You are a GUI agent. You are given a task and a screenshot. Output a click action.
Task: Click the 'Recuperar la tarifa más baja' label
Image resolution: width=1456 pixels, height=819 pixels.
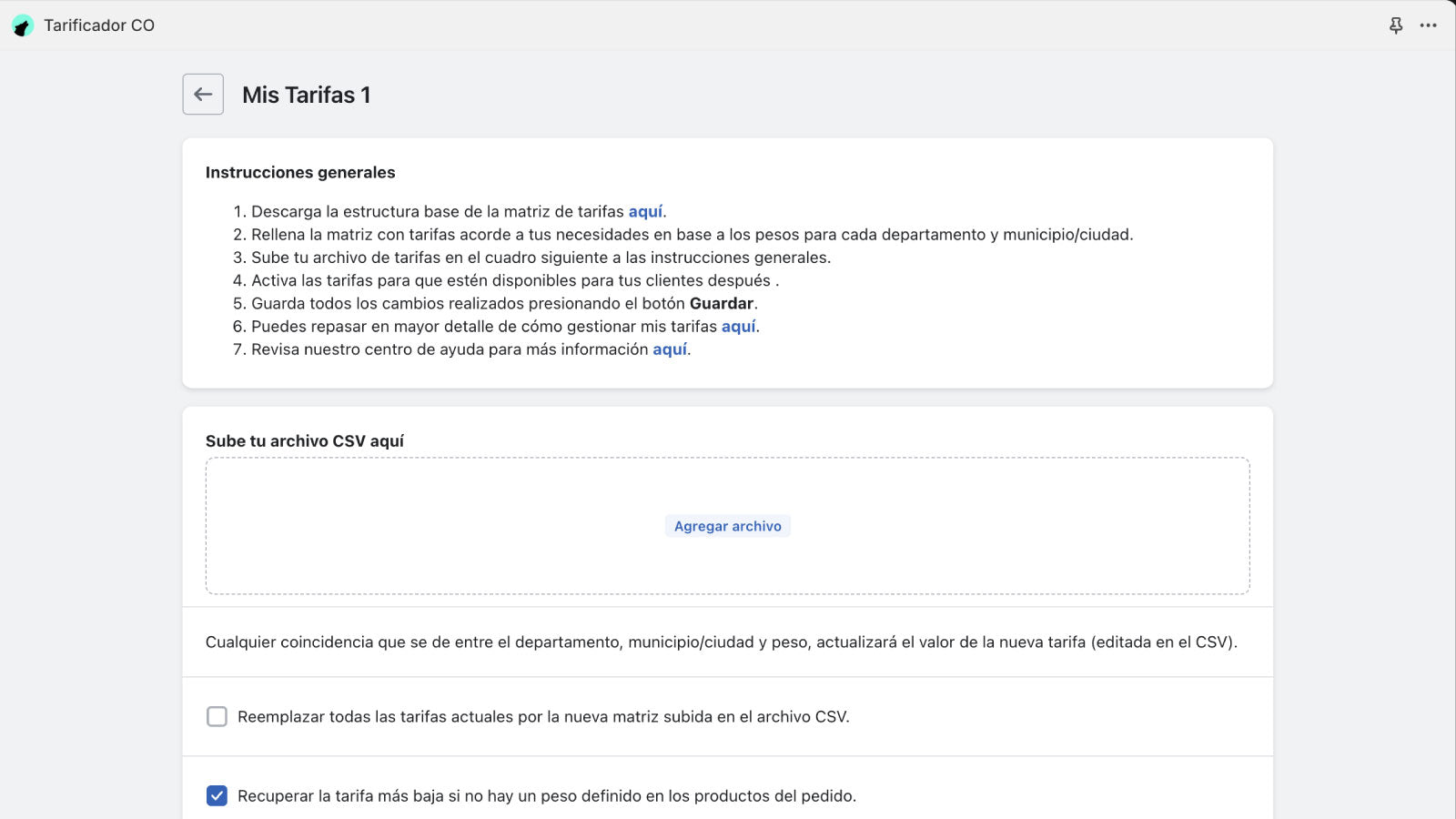547,796
